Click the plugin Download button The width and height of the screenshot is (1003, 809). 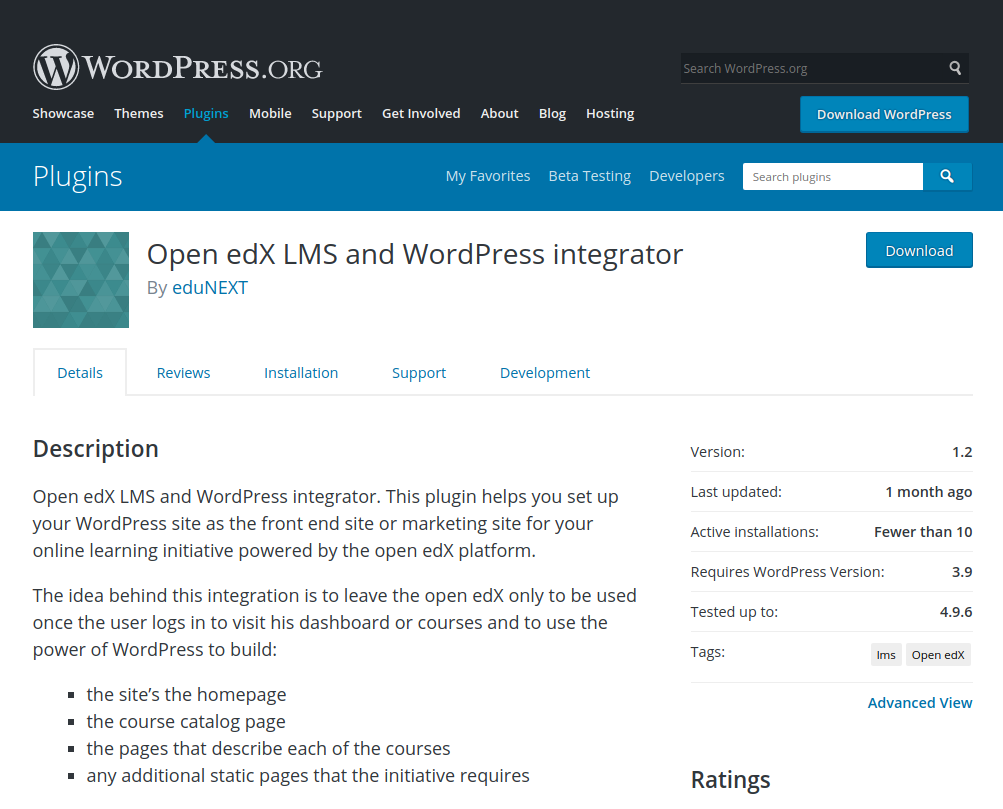[919, 250]
